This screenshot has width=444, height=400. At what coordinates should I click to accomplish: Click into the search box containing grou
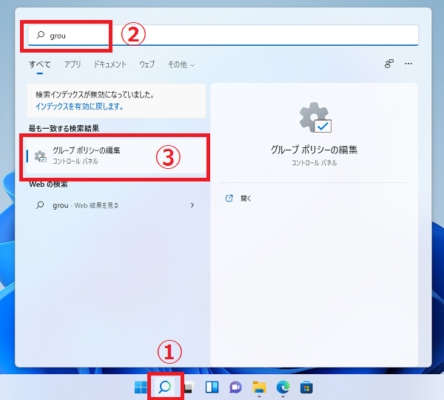[223, 35]
